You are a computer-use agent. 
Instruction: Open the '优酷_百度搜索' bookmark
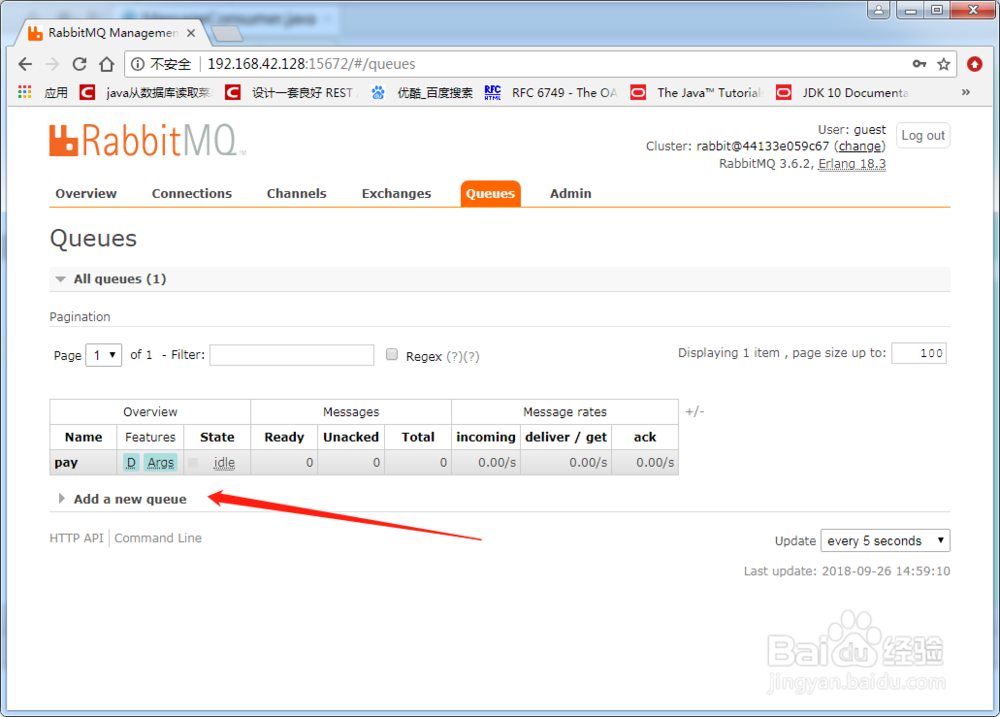tap(422, 92)
